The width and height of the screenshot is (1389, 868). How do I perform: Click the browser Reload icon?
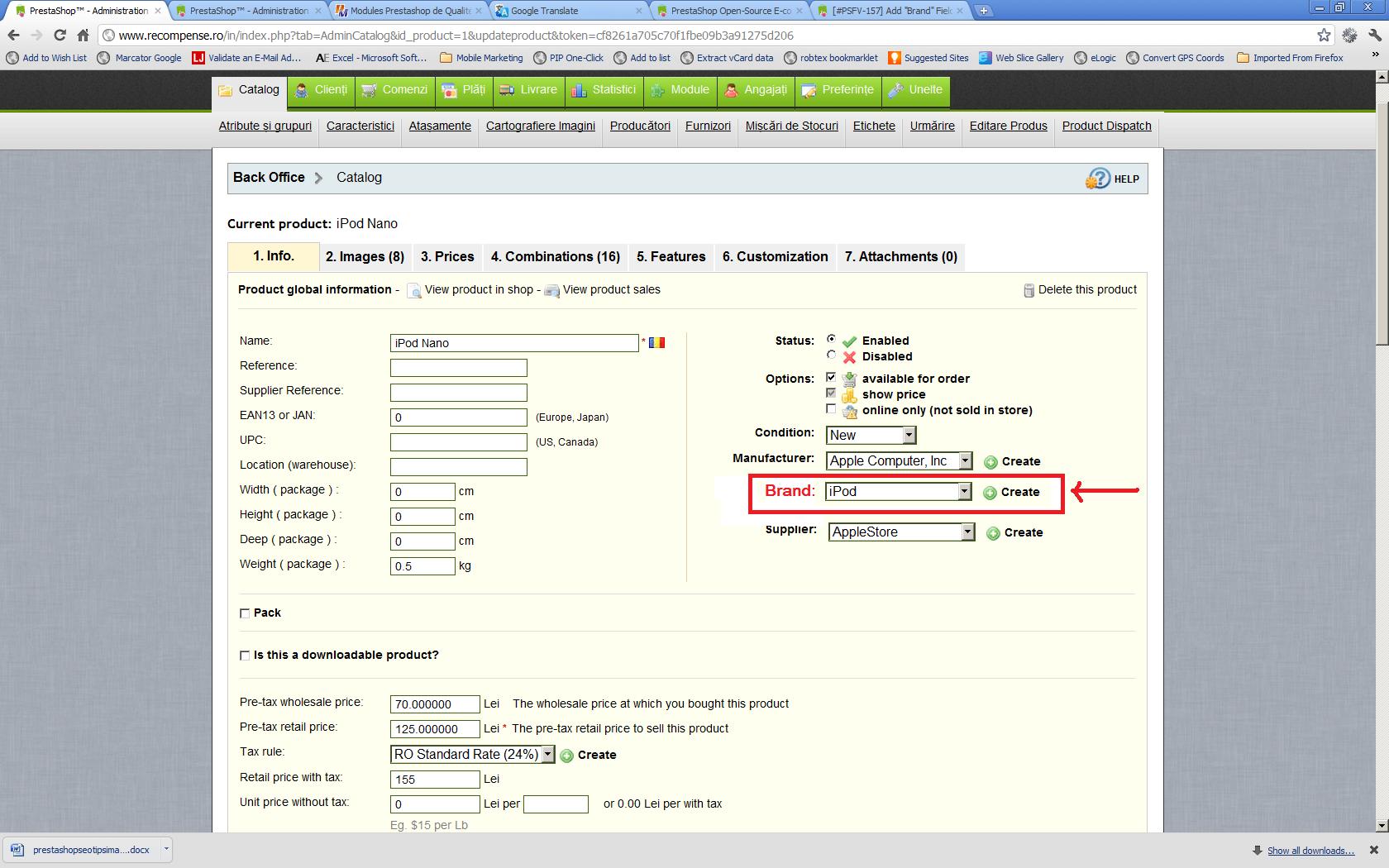click(x=60, y=36)
